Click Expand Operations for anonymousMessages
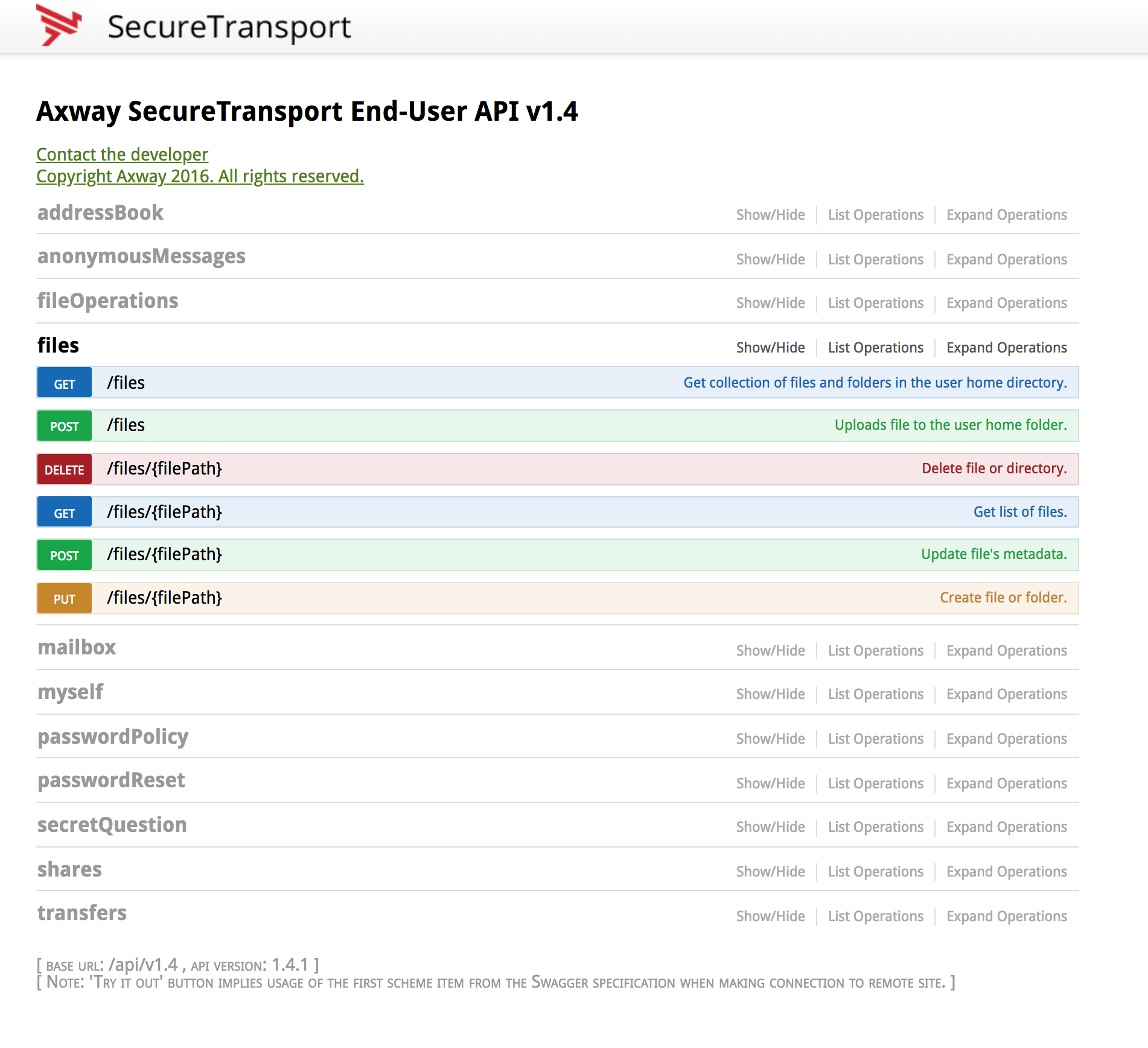Screen dimensions: 1148x1048 (1006, 260)
